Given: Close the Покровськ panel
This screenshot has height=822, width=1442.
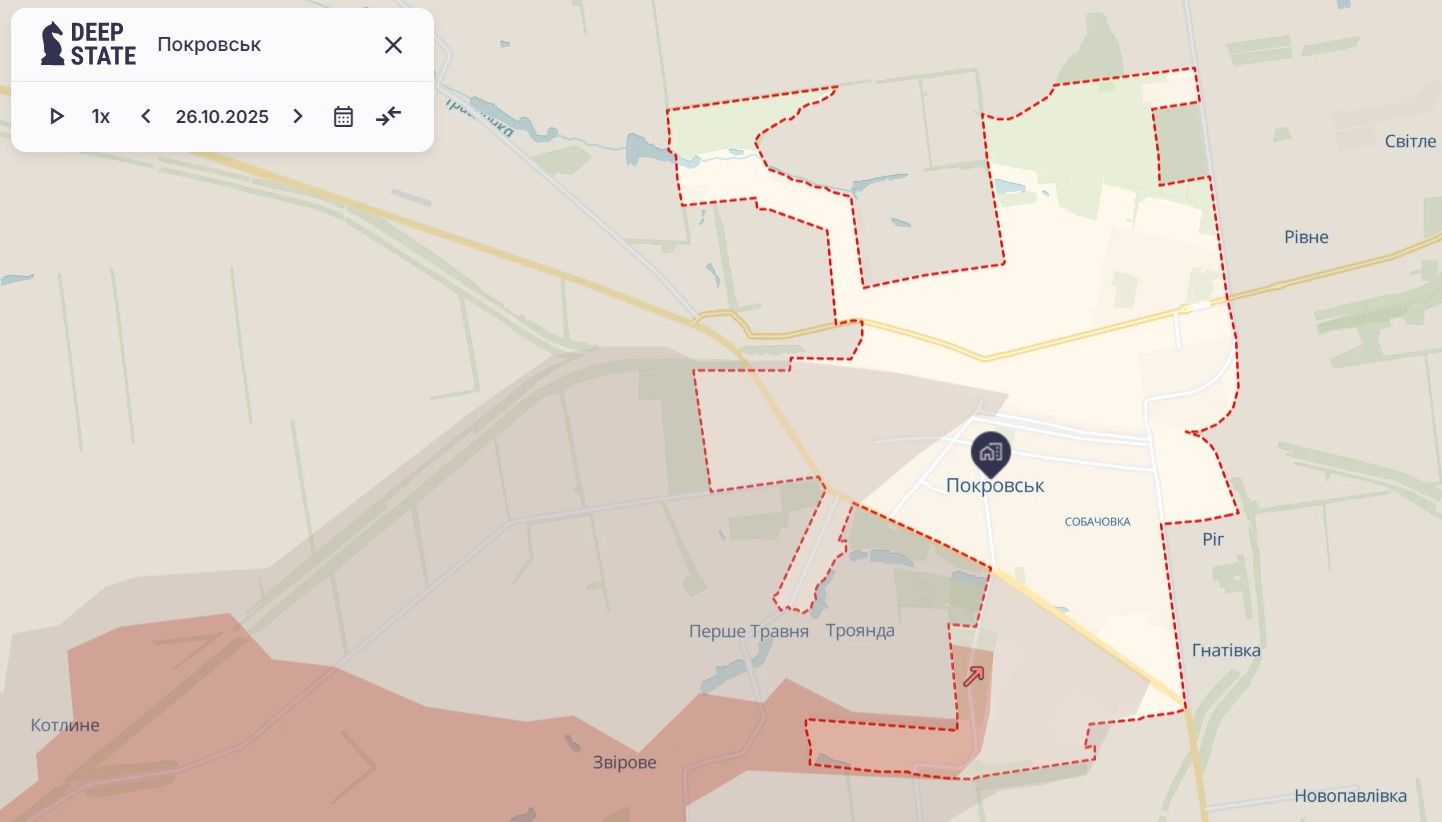Looking at the screenshot, I should [393, 45].
